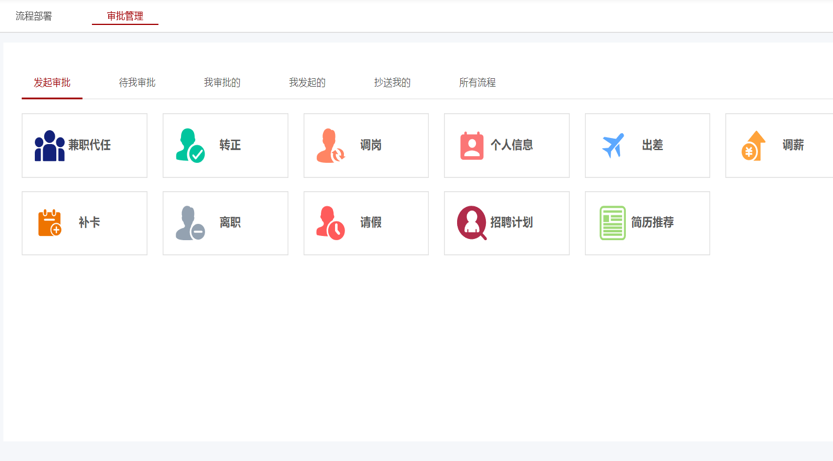Start the 请假 request label
Viewport: 833px width, 461px height.
(x=371, y=222)
